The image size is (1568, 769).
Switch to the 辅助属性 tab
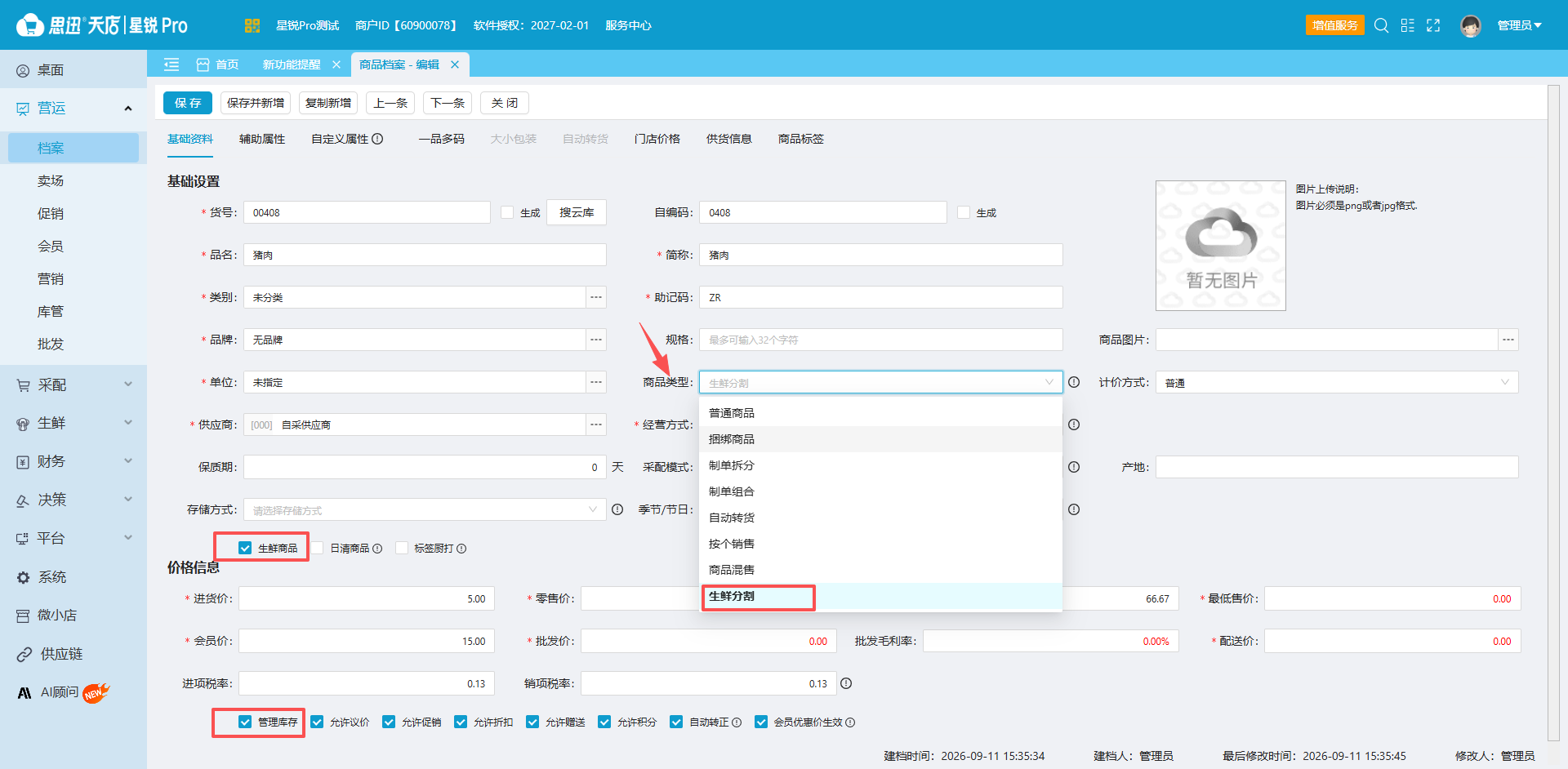262,139
